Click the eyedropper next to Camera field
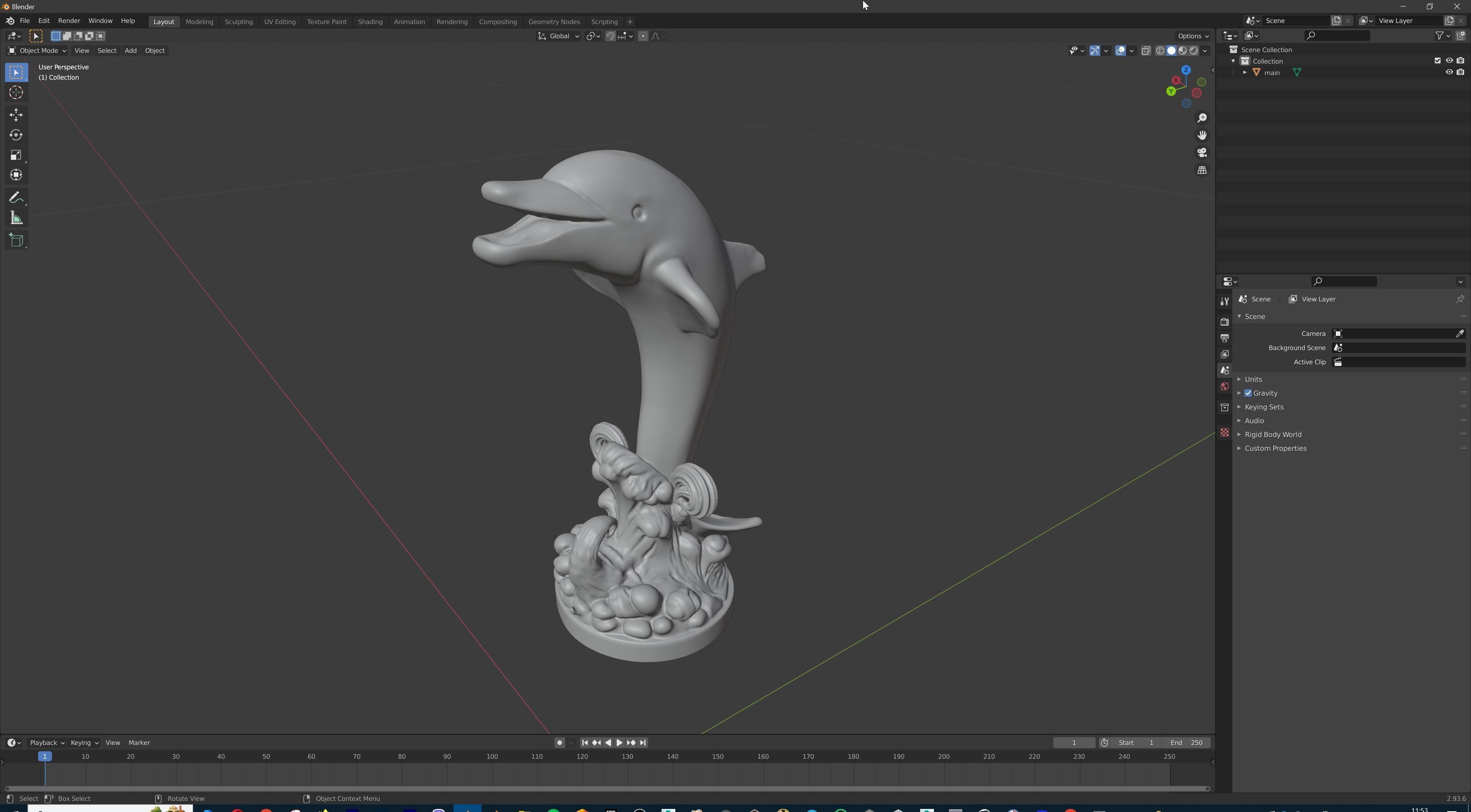1471x812 pixels. [x=1460, y=334]
